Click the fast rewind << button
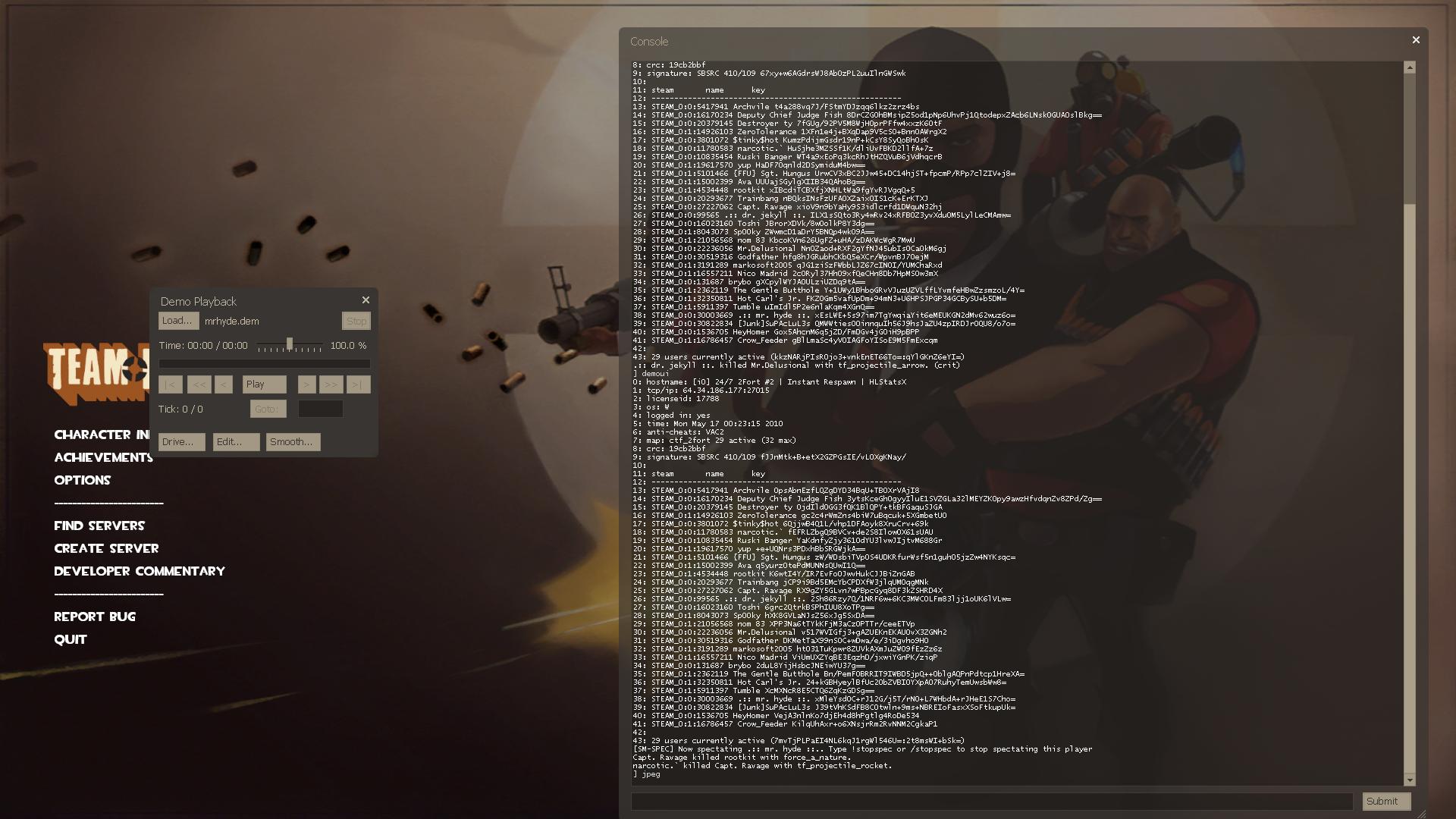This screenshot has height=819, width=1456. 199,384
